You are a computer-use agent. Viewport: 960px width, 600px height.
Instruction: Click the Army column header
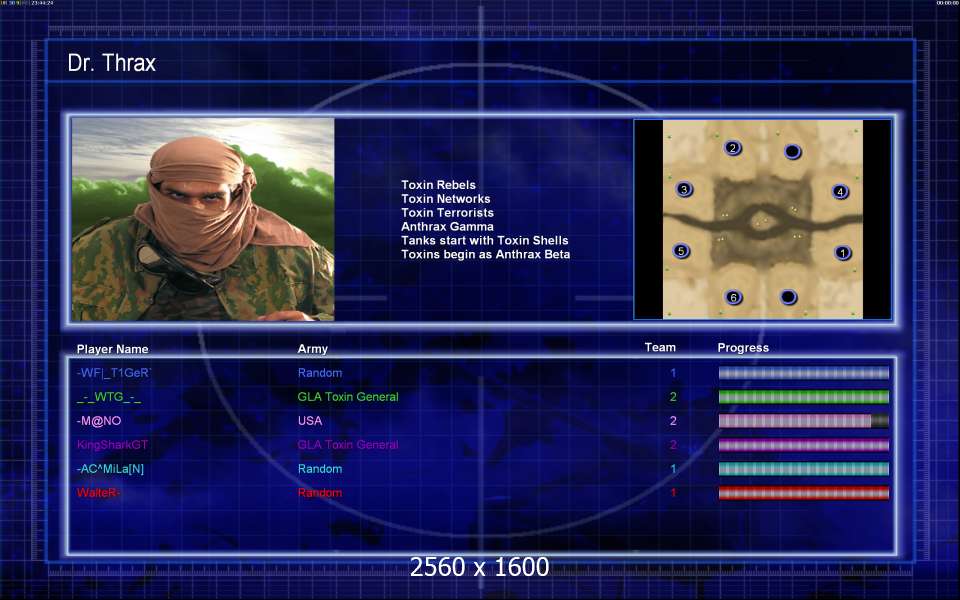click(x=312, y=348)
